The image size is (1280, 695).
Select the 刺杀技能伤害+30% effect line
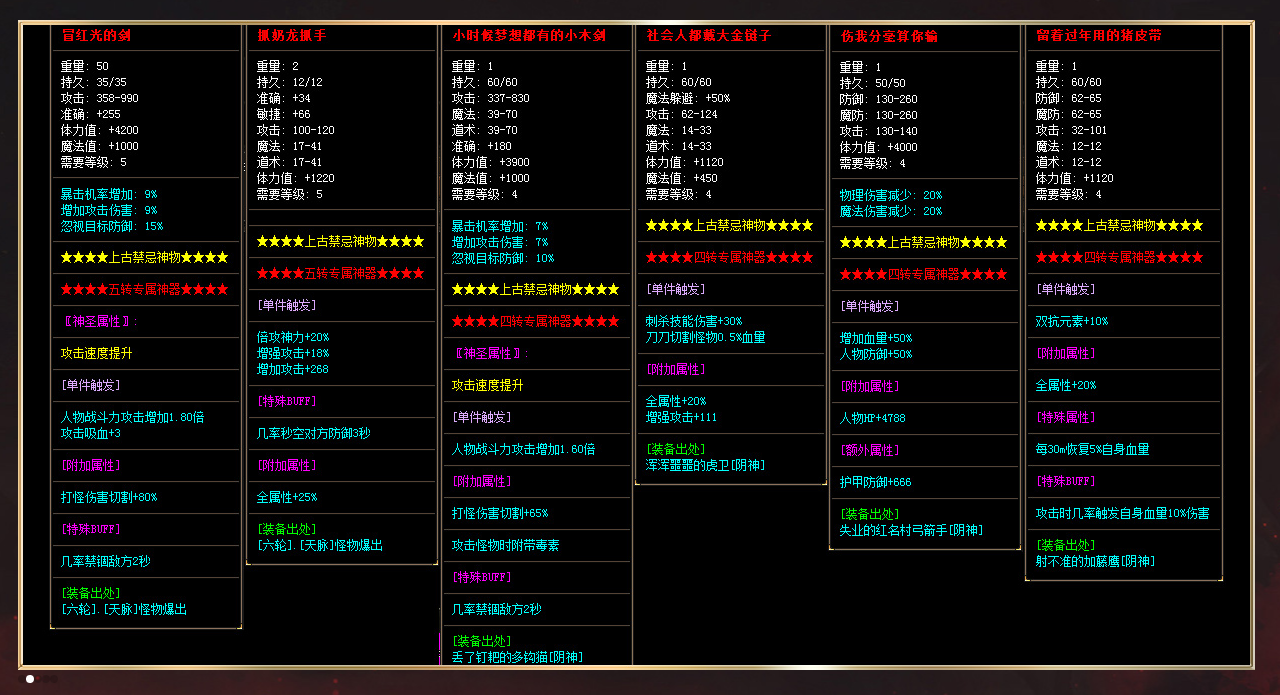coord(694,322)
